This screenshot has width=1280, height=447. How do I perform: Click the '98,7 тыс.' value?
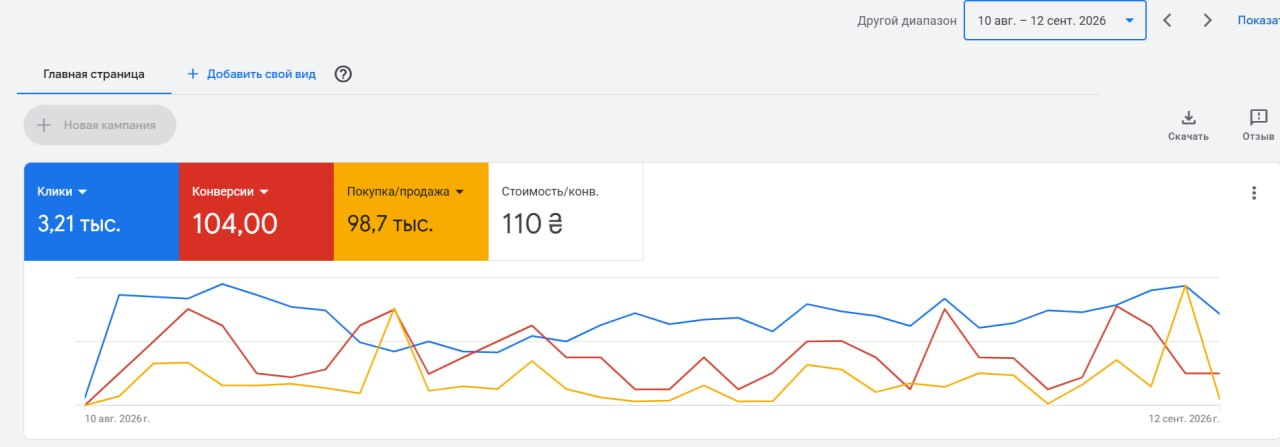pyautogui.click(x=390, y=224)
